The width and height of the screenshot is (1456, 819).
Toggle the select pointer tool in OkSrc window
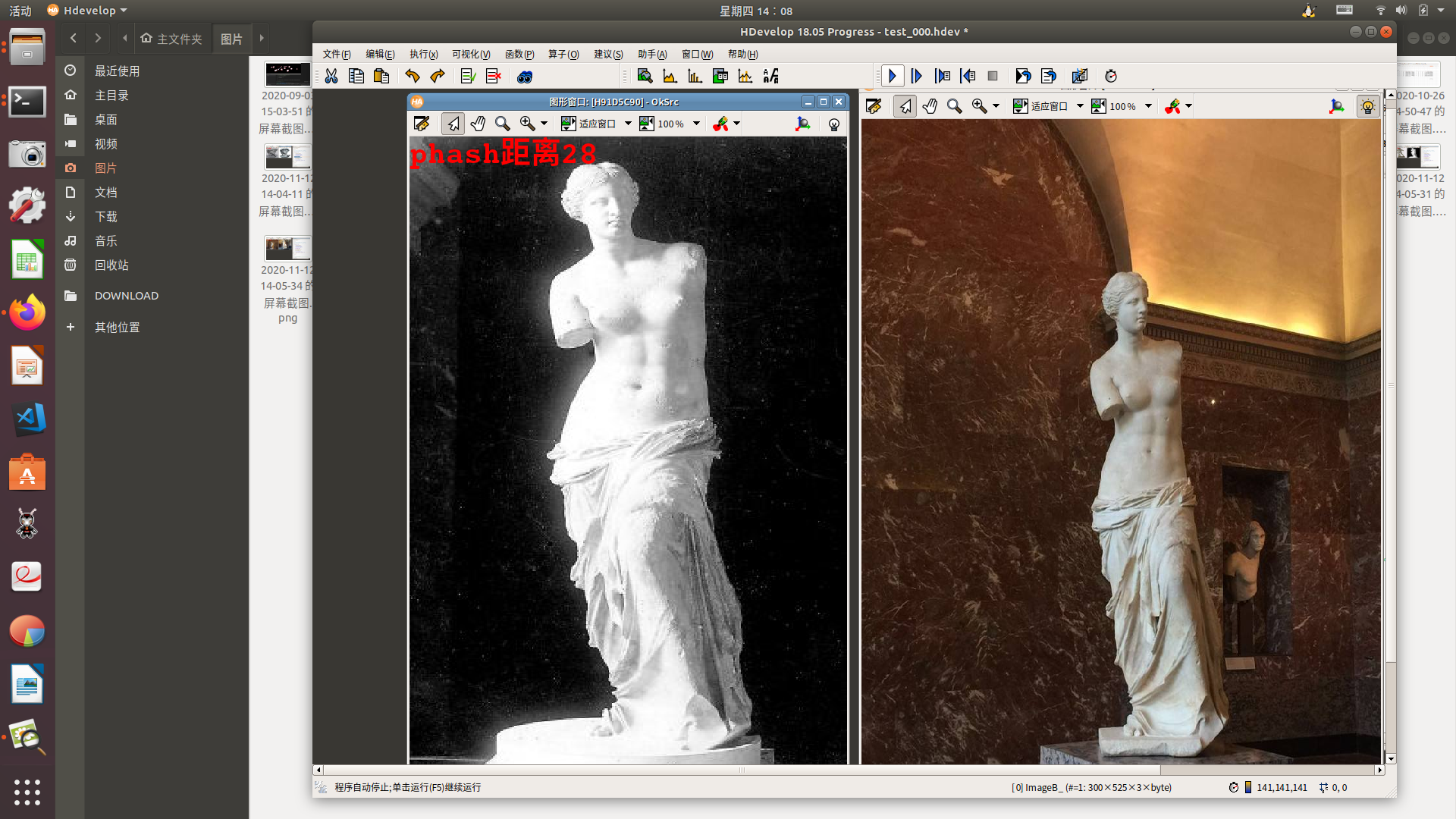pos(453,124)
